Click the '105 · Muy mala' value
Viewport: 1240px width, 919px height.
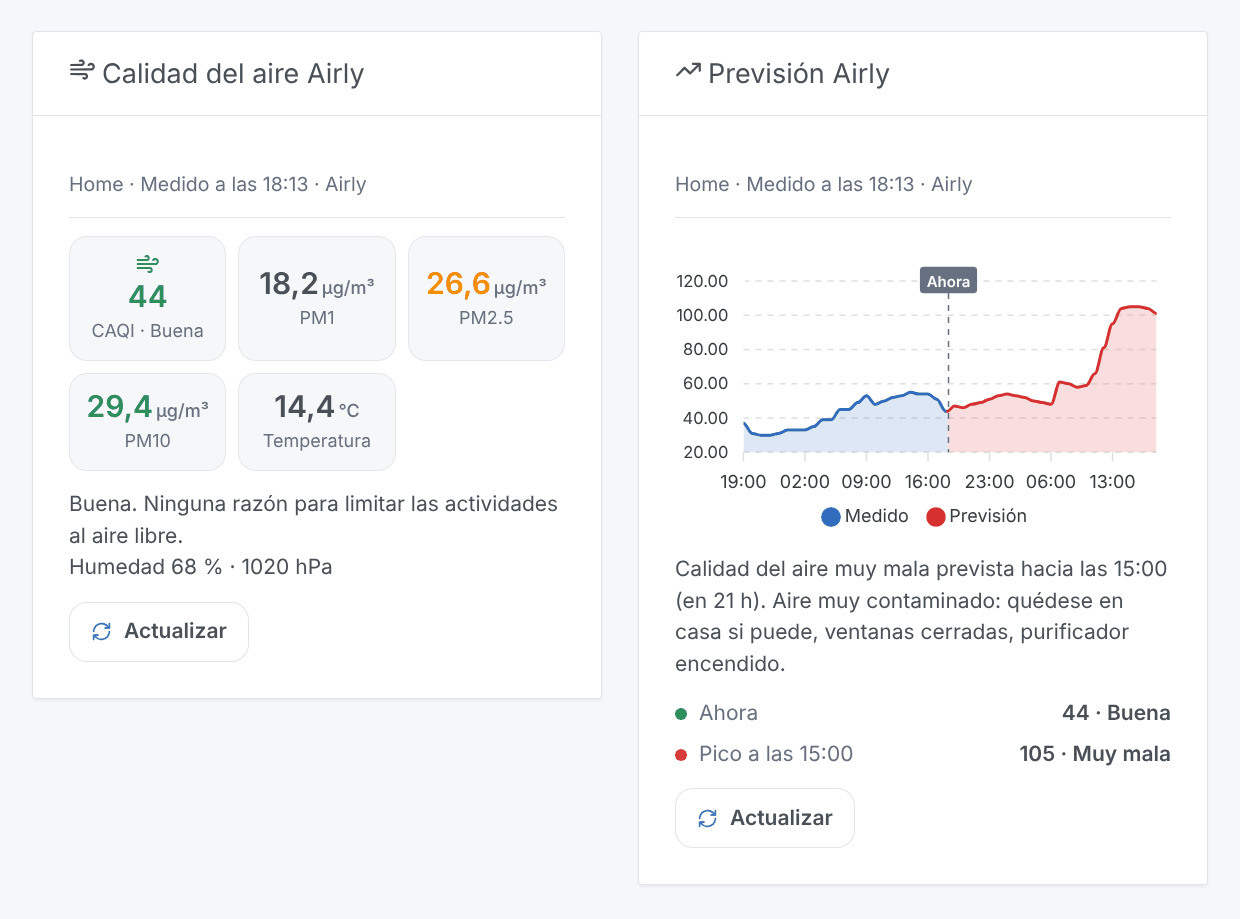click(1095, 754)
